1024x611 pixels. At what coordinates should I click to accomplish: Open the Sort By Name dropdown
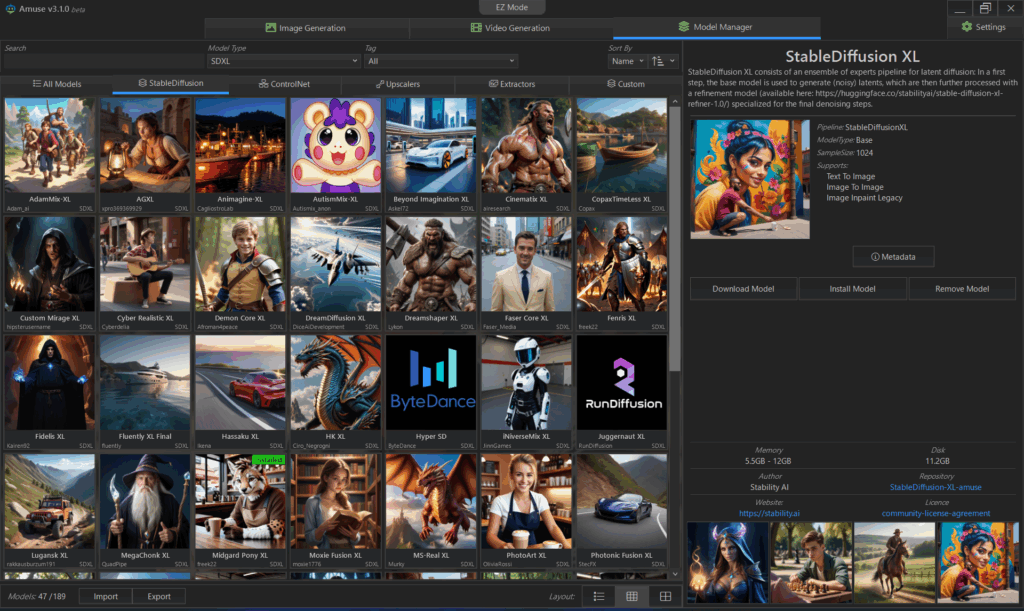point(627,61)
